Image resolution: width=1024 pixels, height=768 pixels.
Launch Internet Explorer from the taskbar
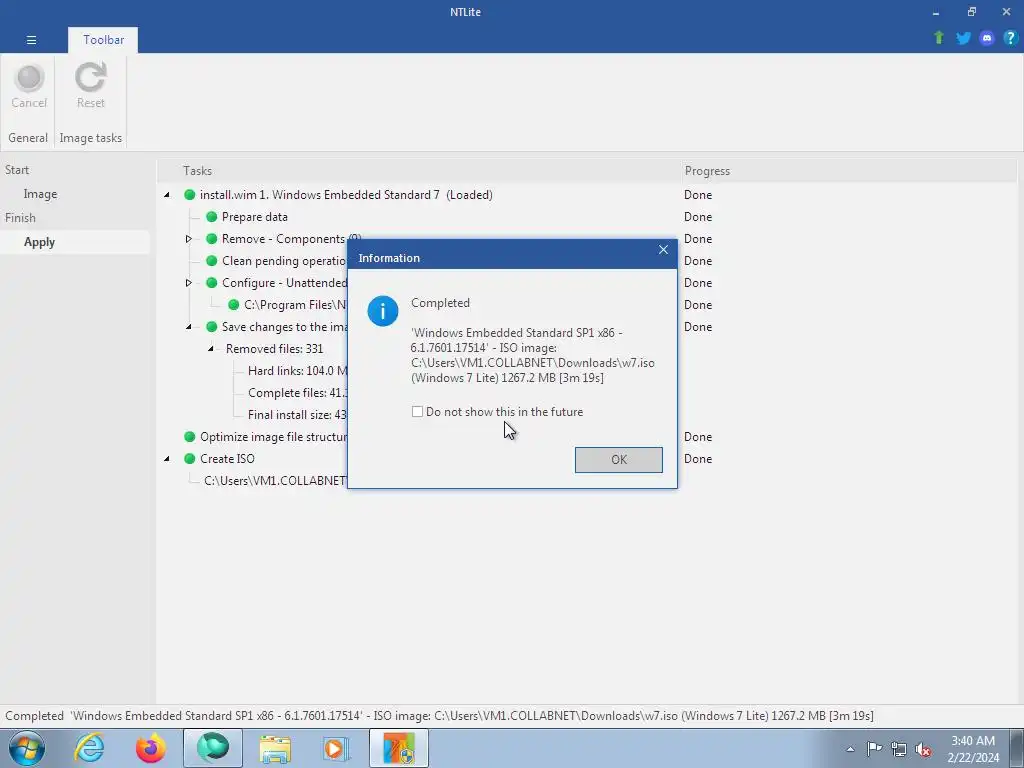coord(89,748)
